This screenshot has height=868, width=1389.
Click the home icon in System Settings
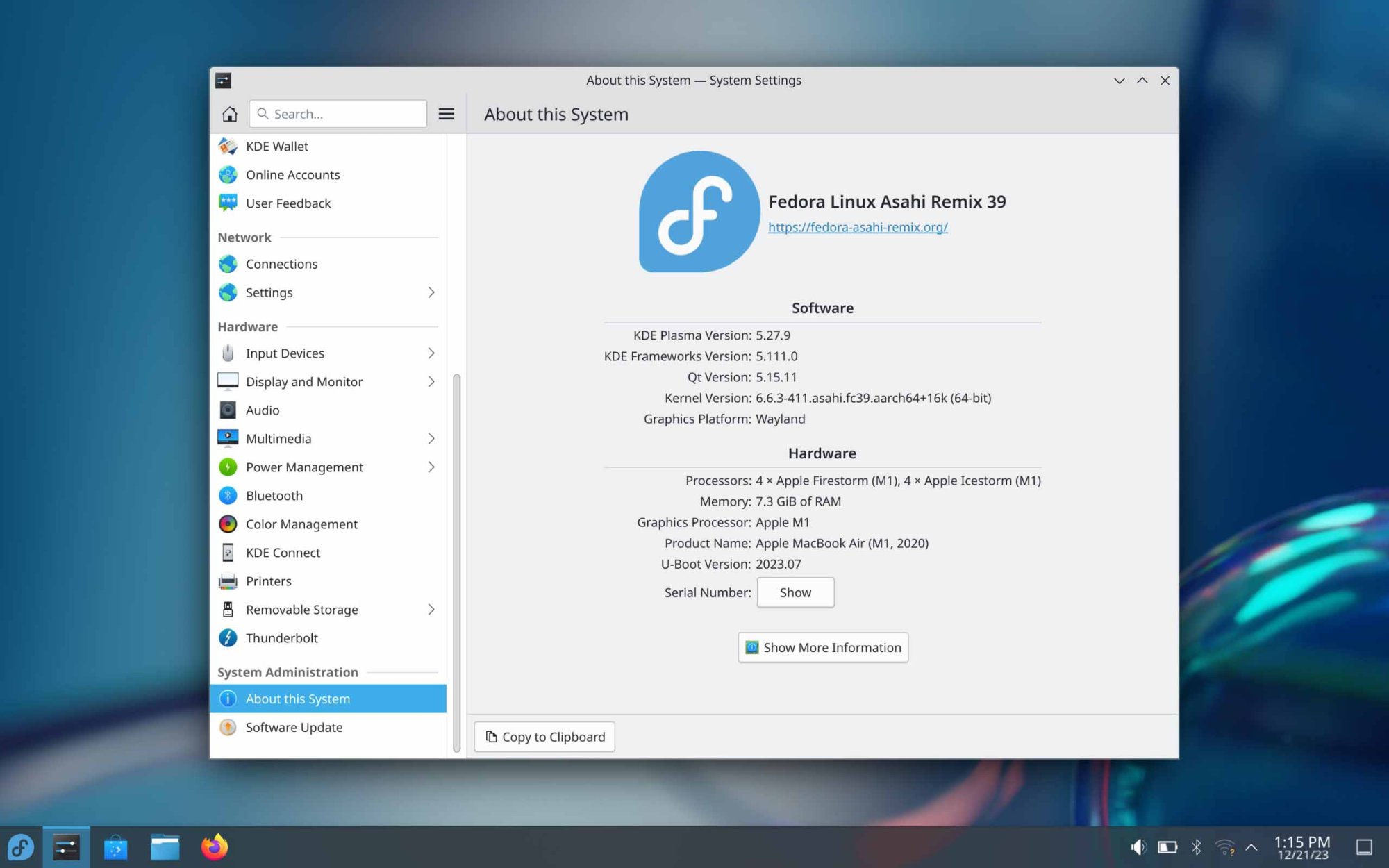click(x=229, y=114)
